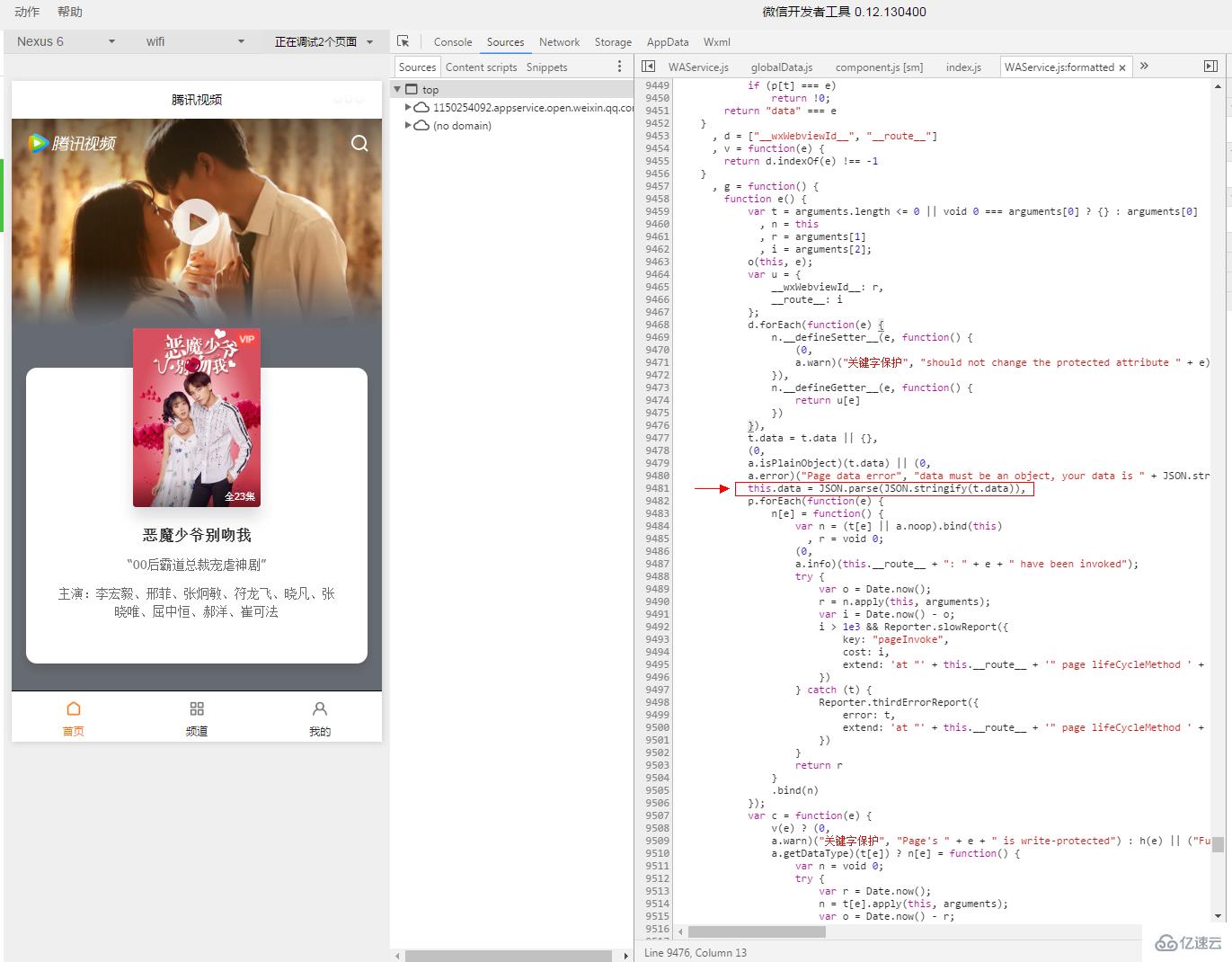Viewport: 1232px width, 962px height.
Task: Toggle the debugger sidebar icon at right
Action: [1210, 67]
